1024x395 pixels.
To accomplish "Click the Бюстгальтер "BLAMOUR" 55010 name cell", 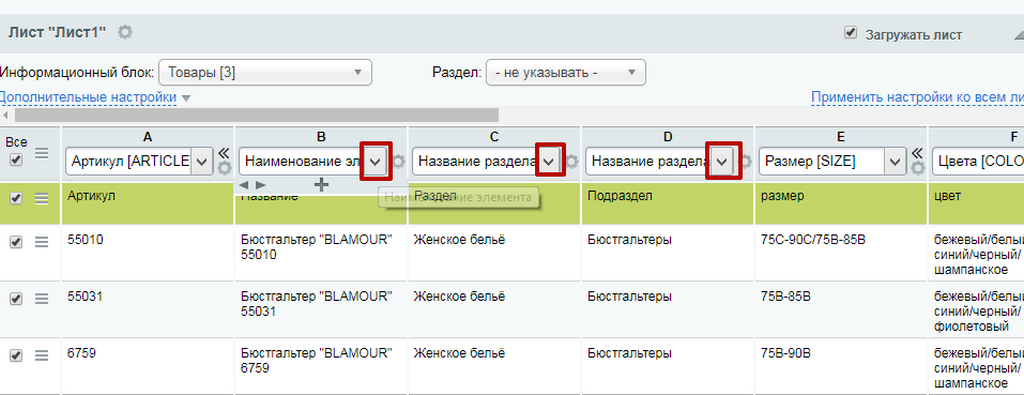I will (321, 253).
